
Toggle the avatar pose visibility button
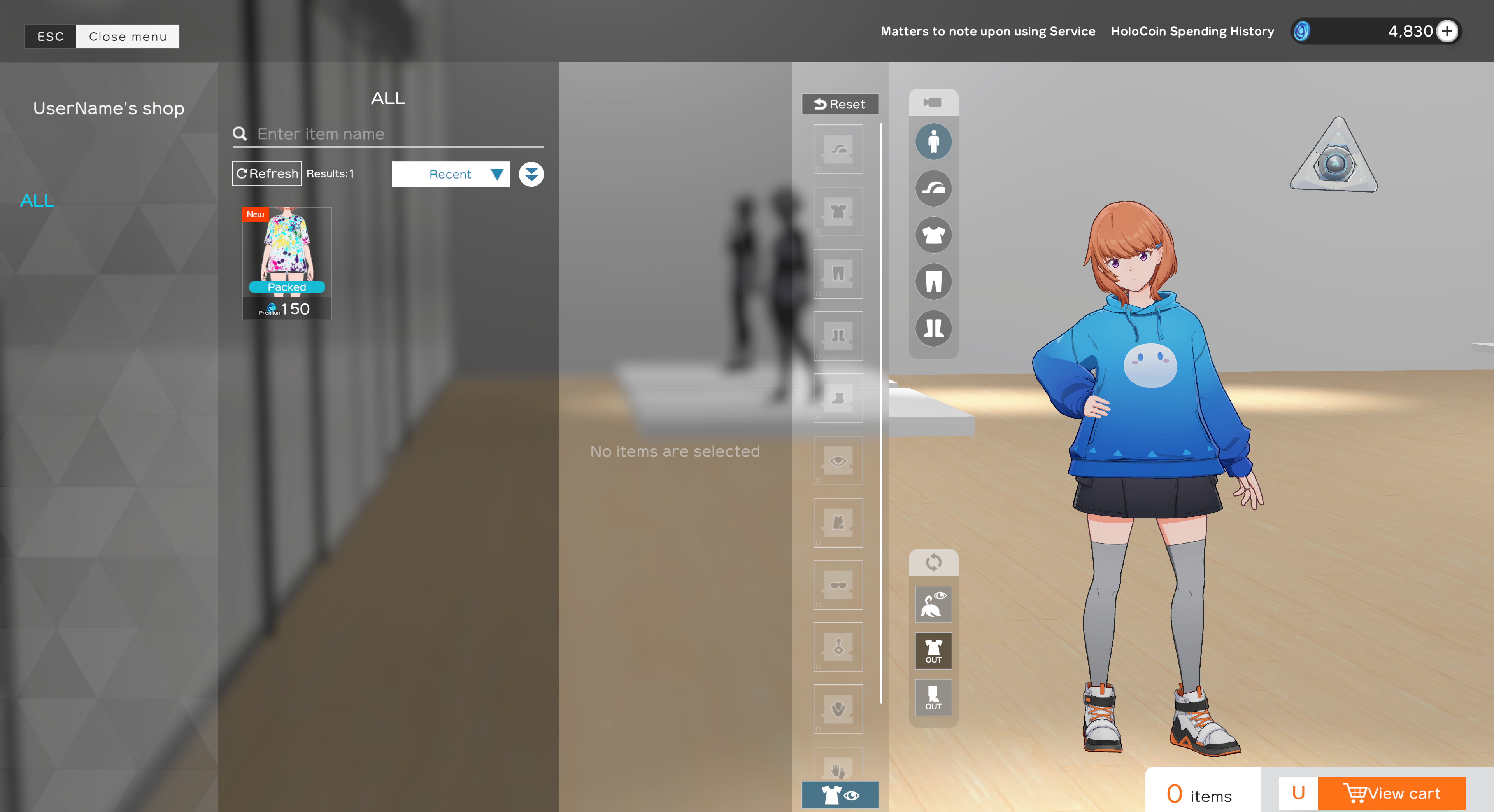click(933, 604)
